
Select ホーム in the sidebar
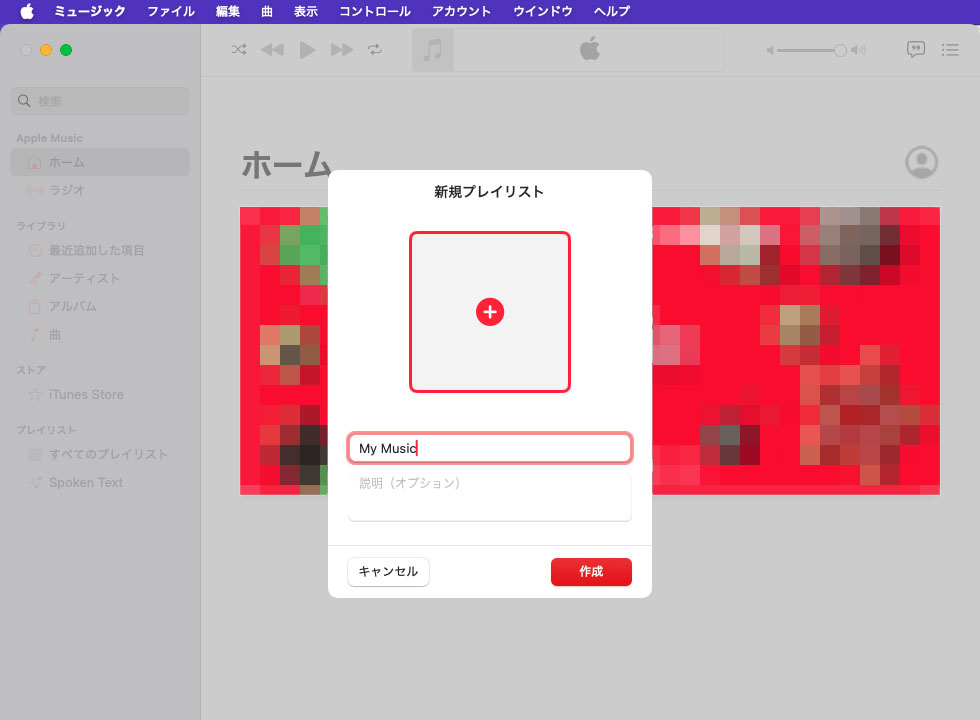[100, 162]
